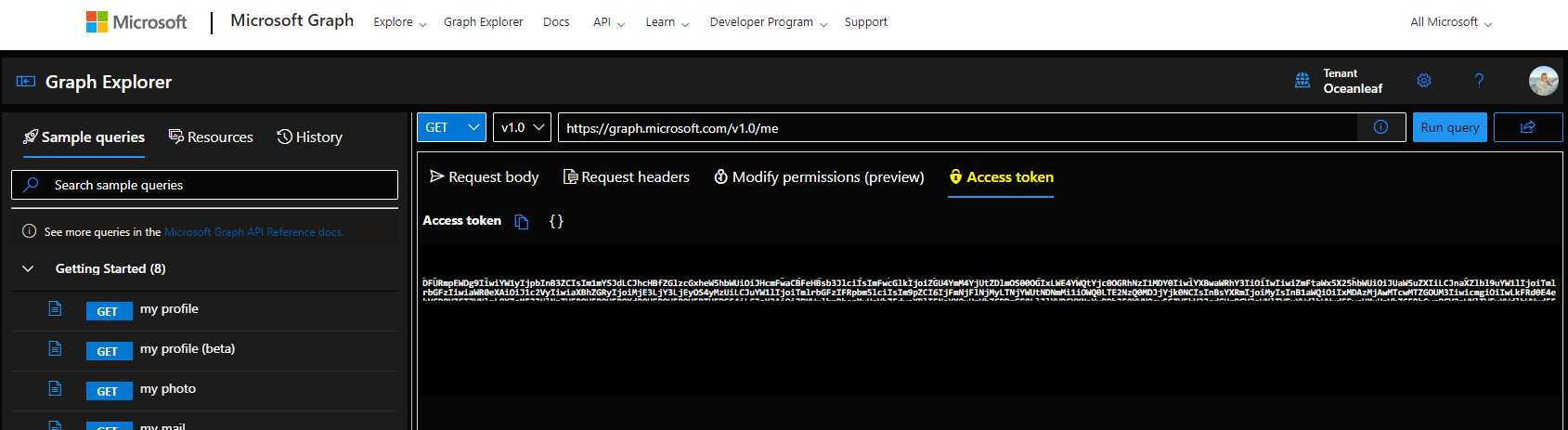The height and width of the screenshot is (430, 1568).
Task: Open the help question mark icon
Action: (1479, 81)
